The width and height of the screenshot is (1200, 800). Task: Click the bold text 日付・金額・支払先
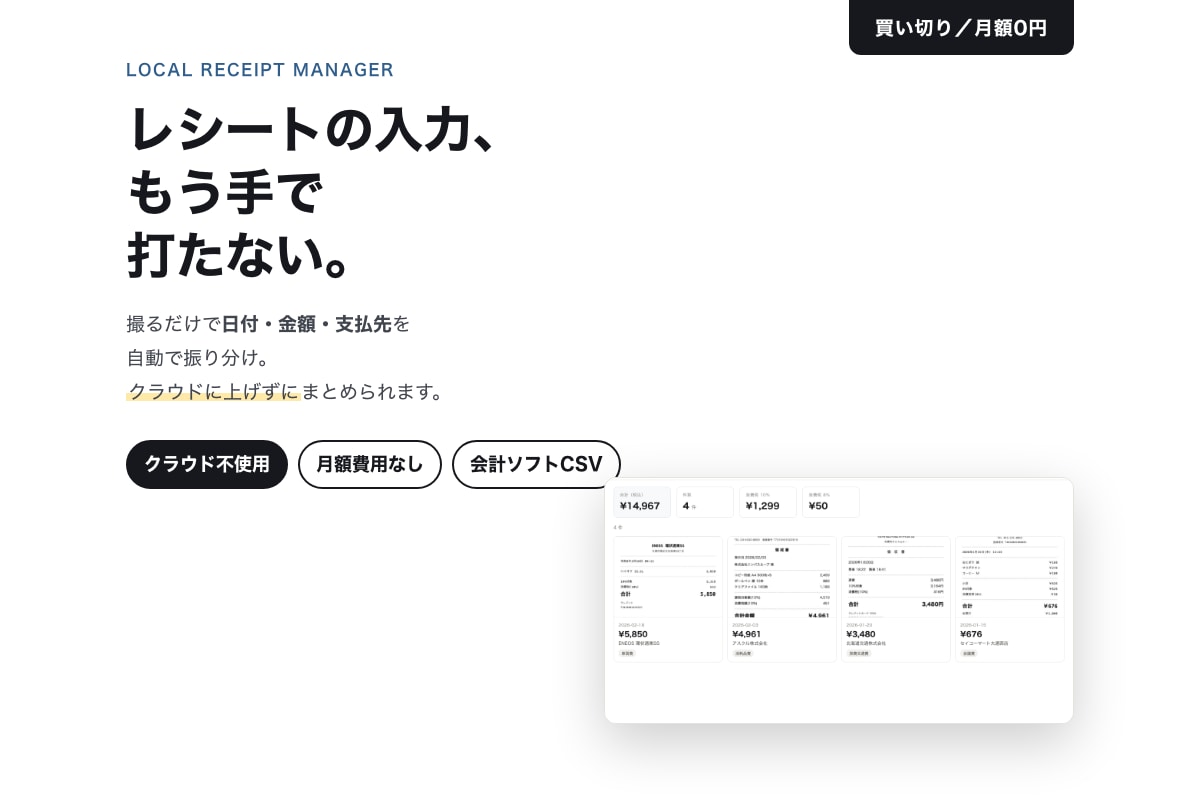coord(306,324)
